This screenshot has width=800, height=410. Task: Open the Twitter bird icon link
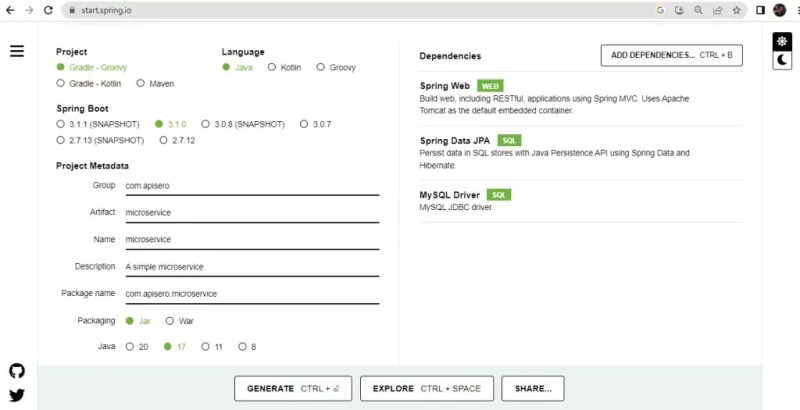point(17,395)
